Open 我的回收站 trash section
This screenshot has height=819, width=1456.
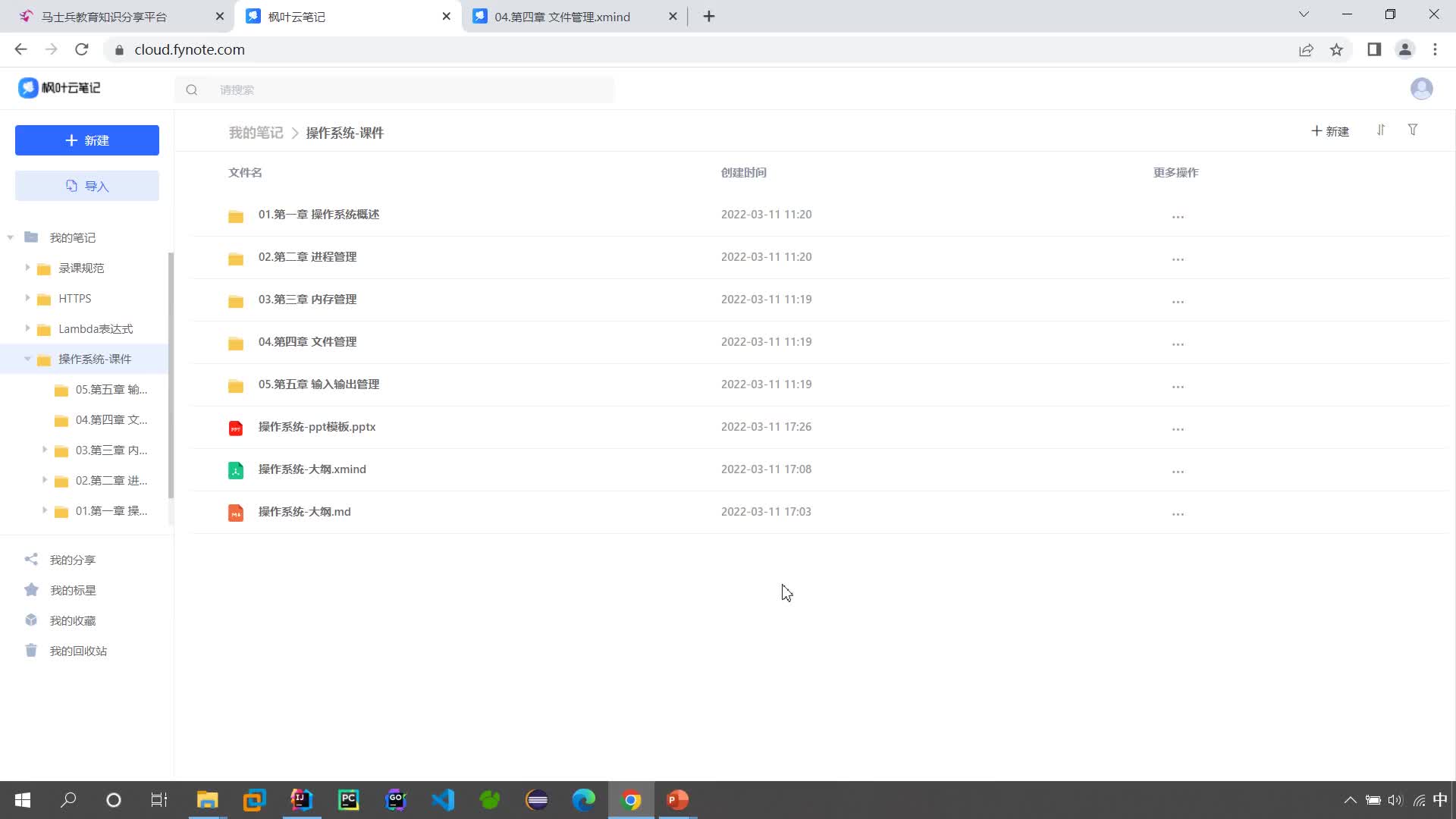click(x=78, y=651)
